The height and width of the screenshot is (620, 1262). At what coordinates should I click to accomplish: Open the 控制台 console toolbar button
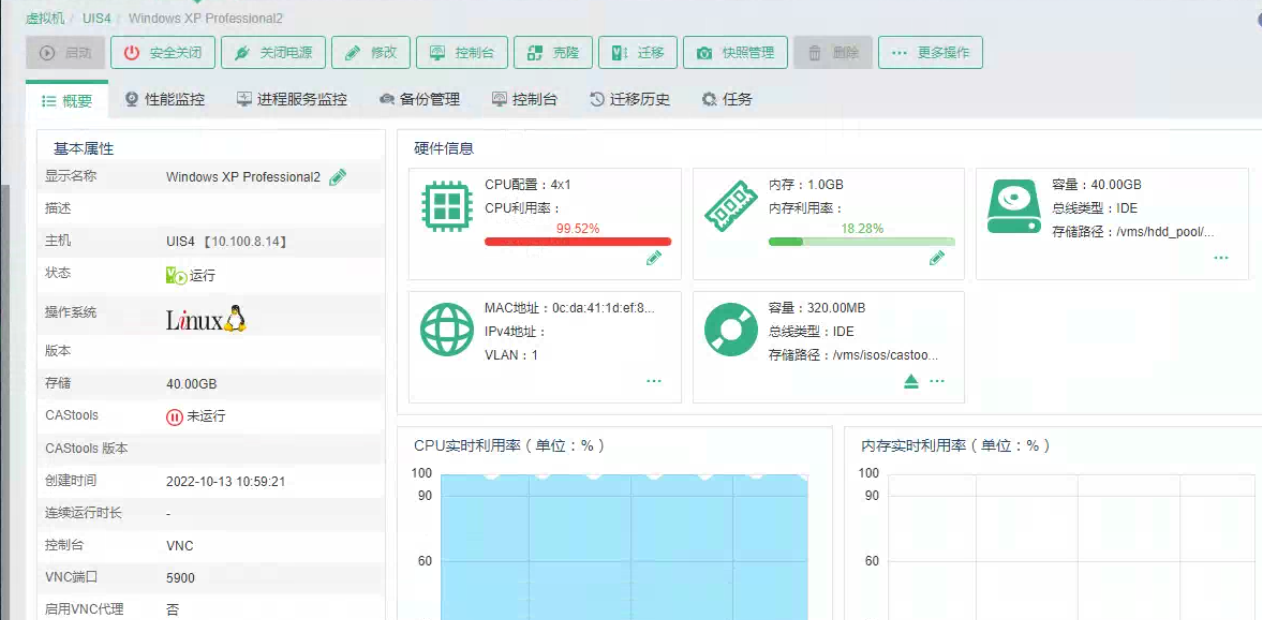tap(462, 53)
